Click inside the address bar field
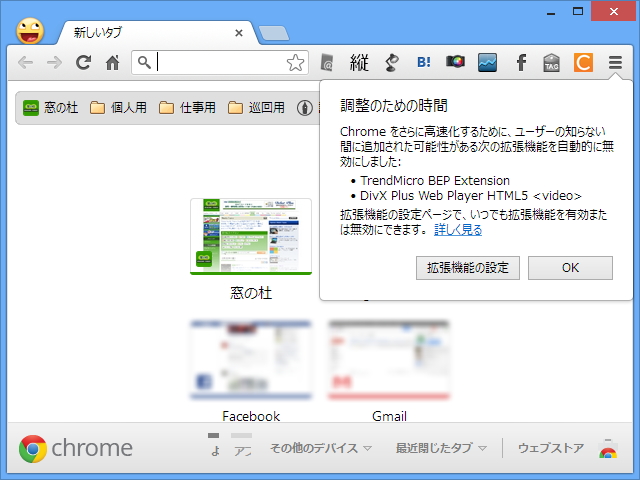The width and height of the screenshot is (640, 480). (220, 62)
